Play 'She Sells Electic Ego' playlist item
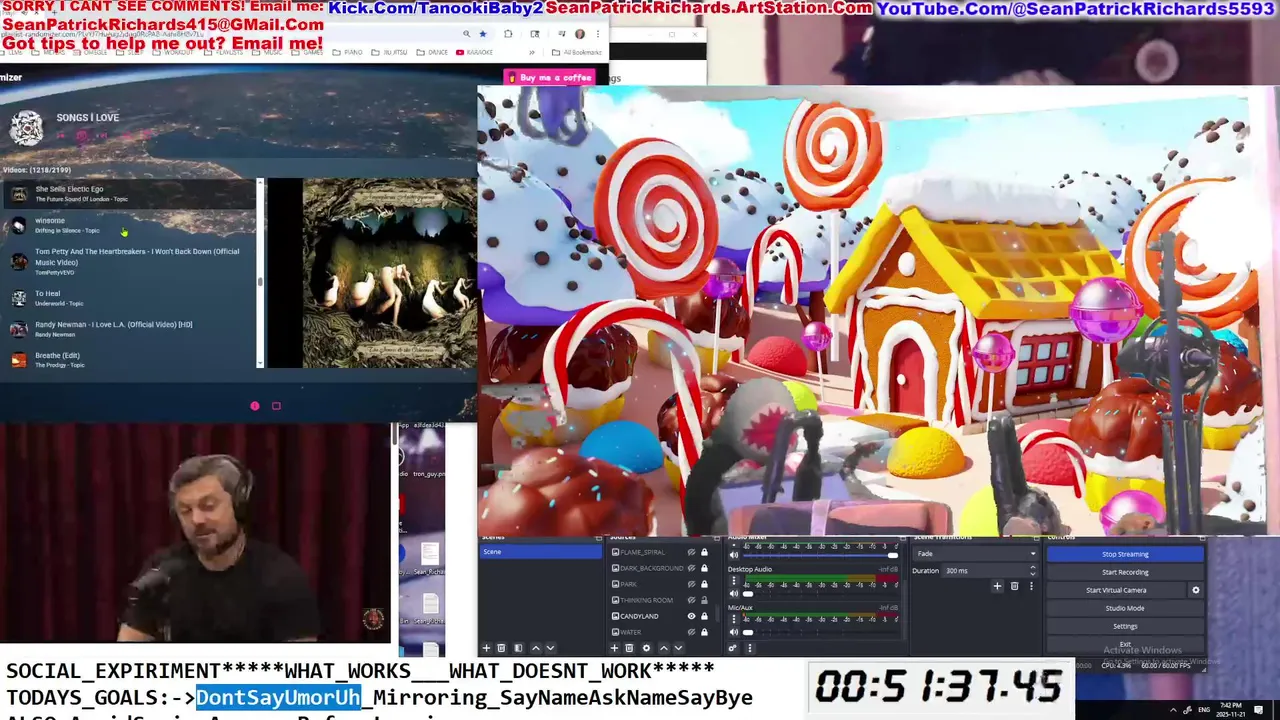This screenshot has width=1280, height=720. (128, 193)
